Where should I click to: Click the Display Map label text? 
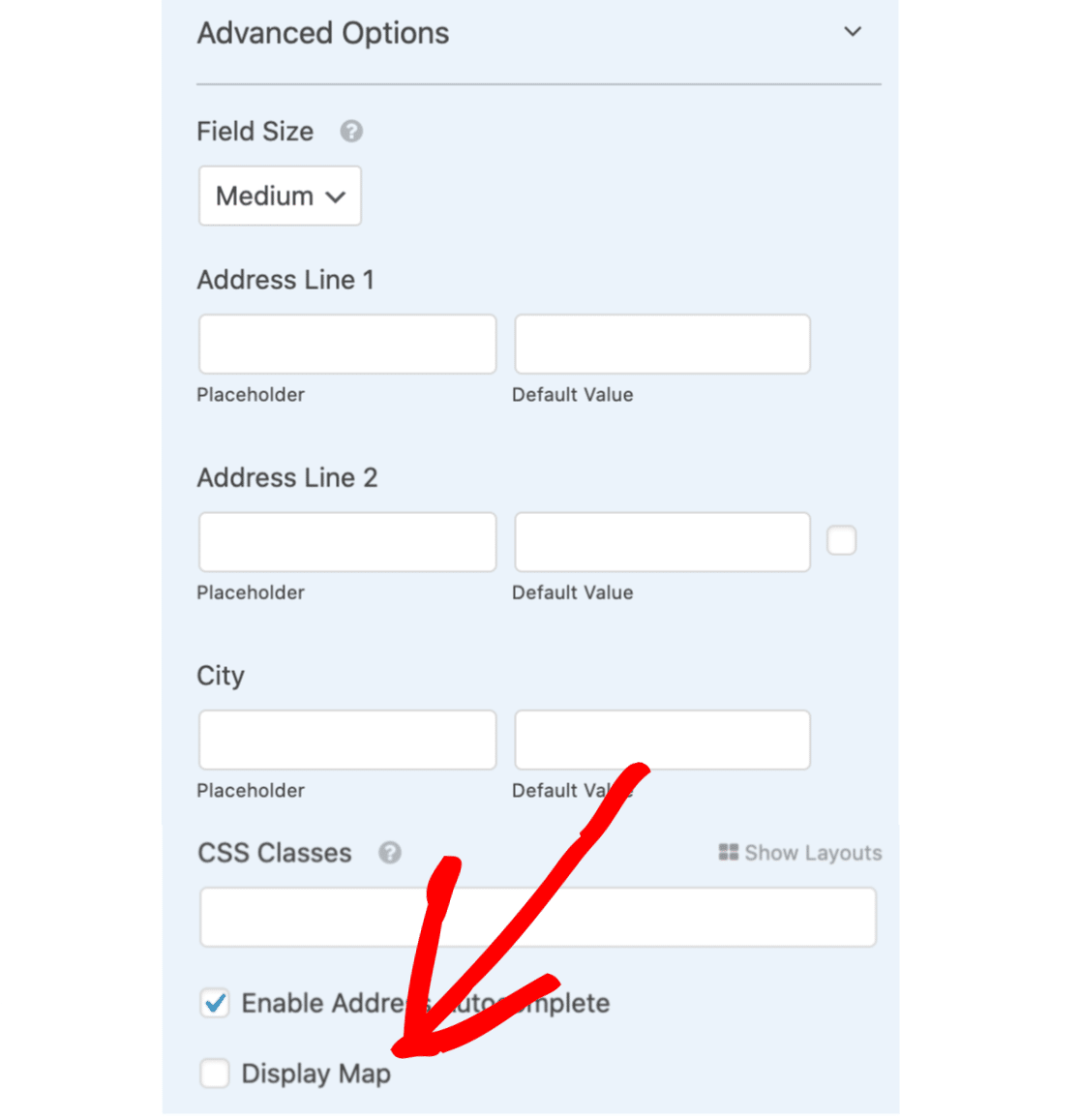pos(315,1074)
